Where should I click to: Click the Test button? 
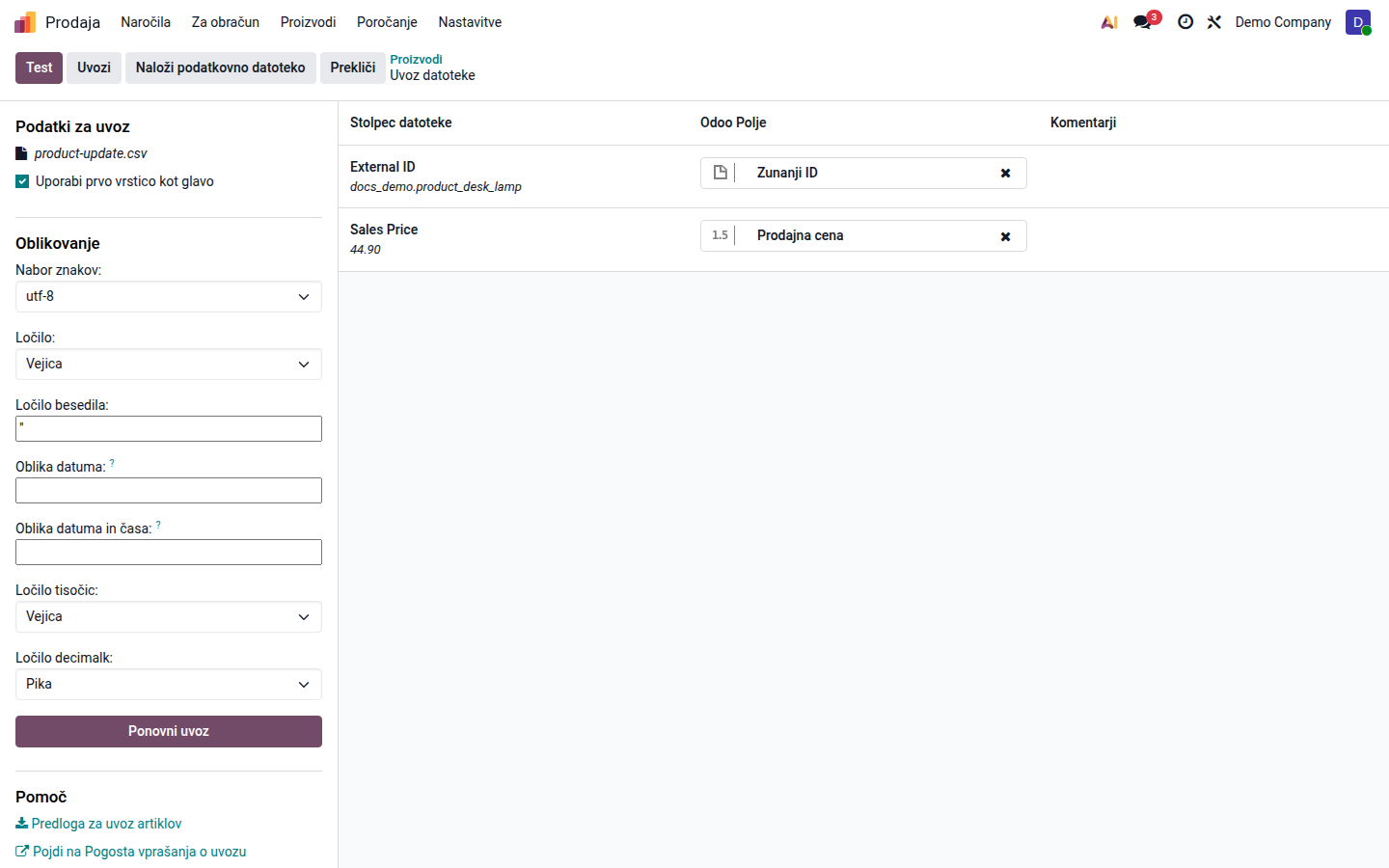pyautogui.click(x=40, y=68)
